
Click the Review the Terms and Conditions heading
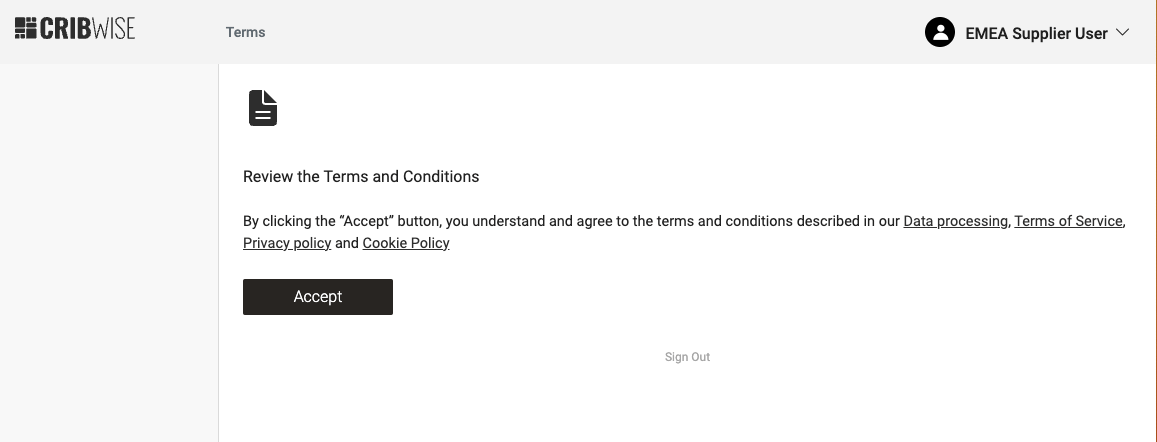pos(361,177)
